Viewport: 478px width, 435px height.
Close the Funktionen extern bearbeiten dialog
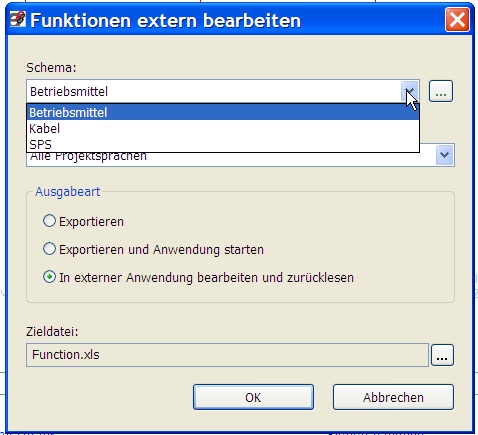[x=457, y=20]
